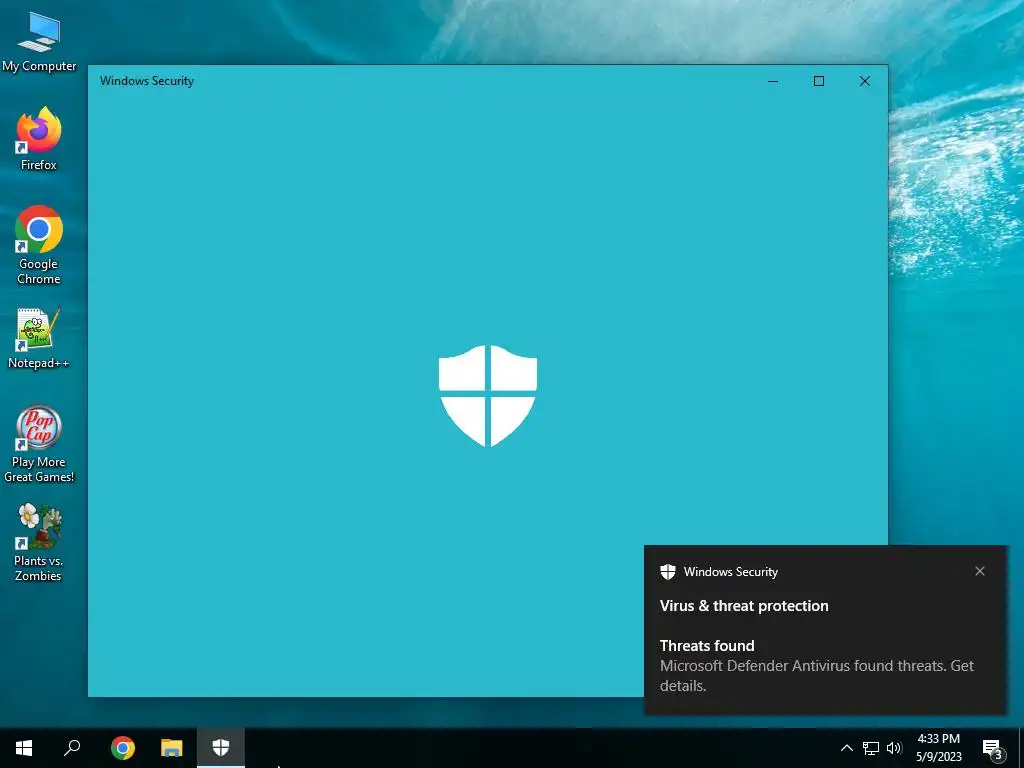Open the volume speaker tray icon
1024x768 pixels.
[x=894, y=748]
